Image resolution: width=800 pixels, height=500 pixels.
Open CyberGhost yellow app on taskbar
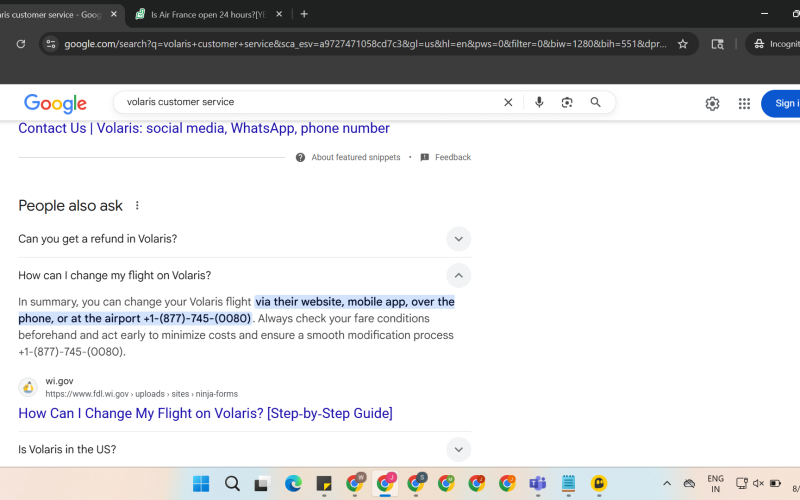tap(599, 483)
